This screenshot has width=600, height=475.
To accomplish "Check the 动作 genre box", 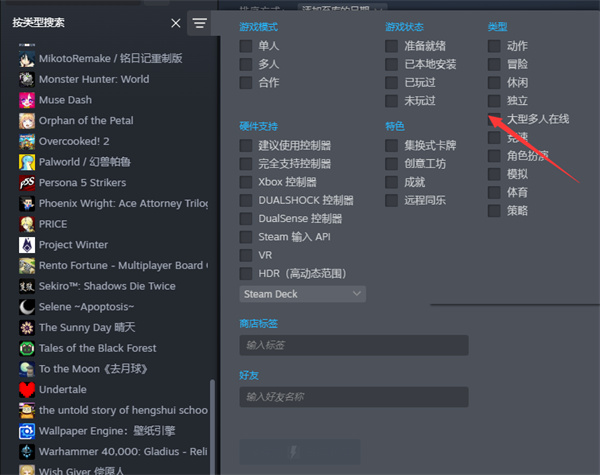I will (x=494, y=46).
